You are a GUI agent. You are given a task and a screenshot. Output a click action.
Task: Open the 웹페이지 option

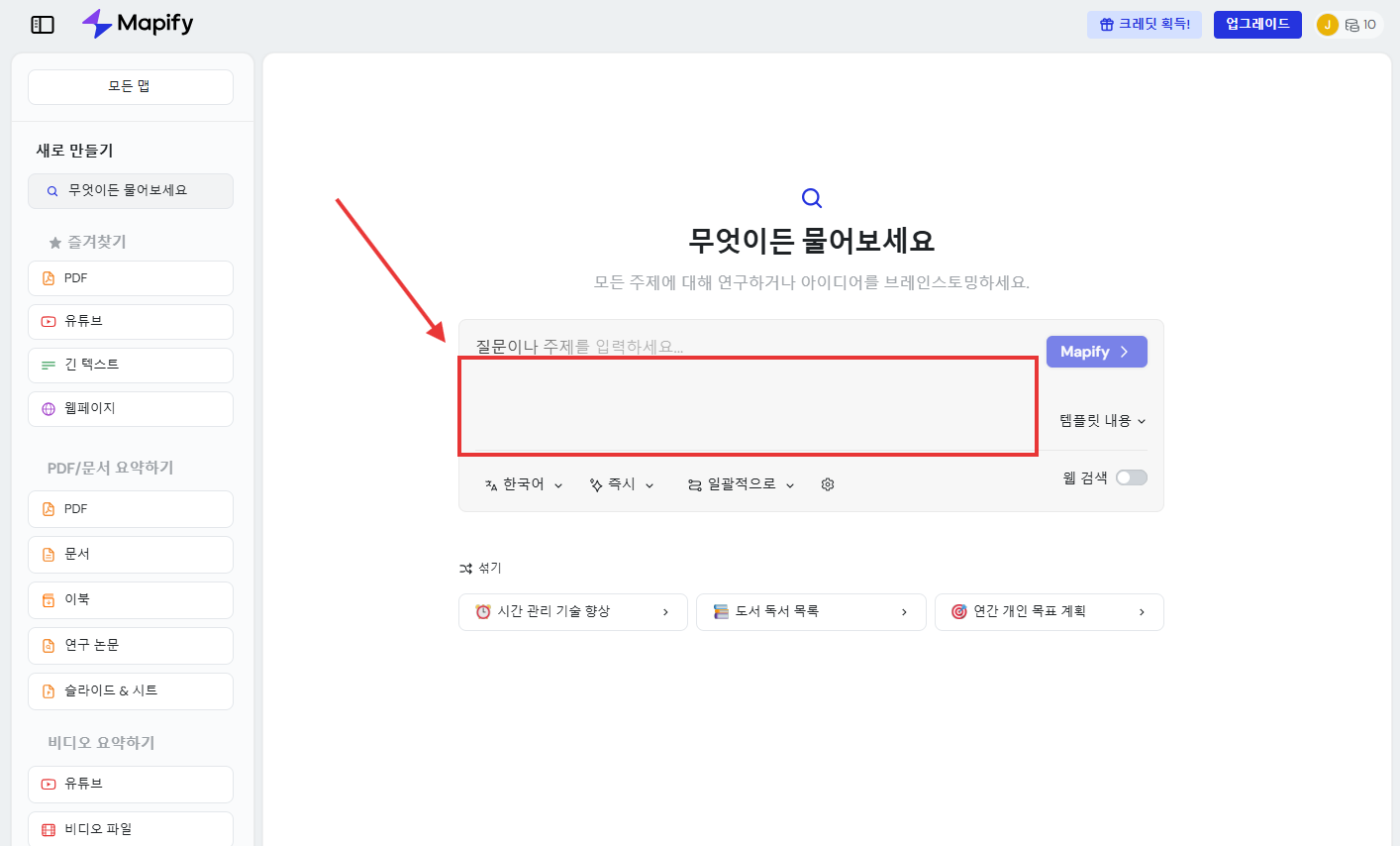coord(130,408)
